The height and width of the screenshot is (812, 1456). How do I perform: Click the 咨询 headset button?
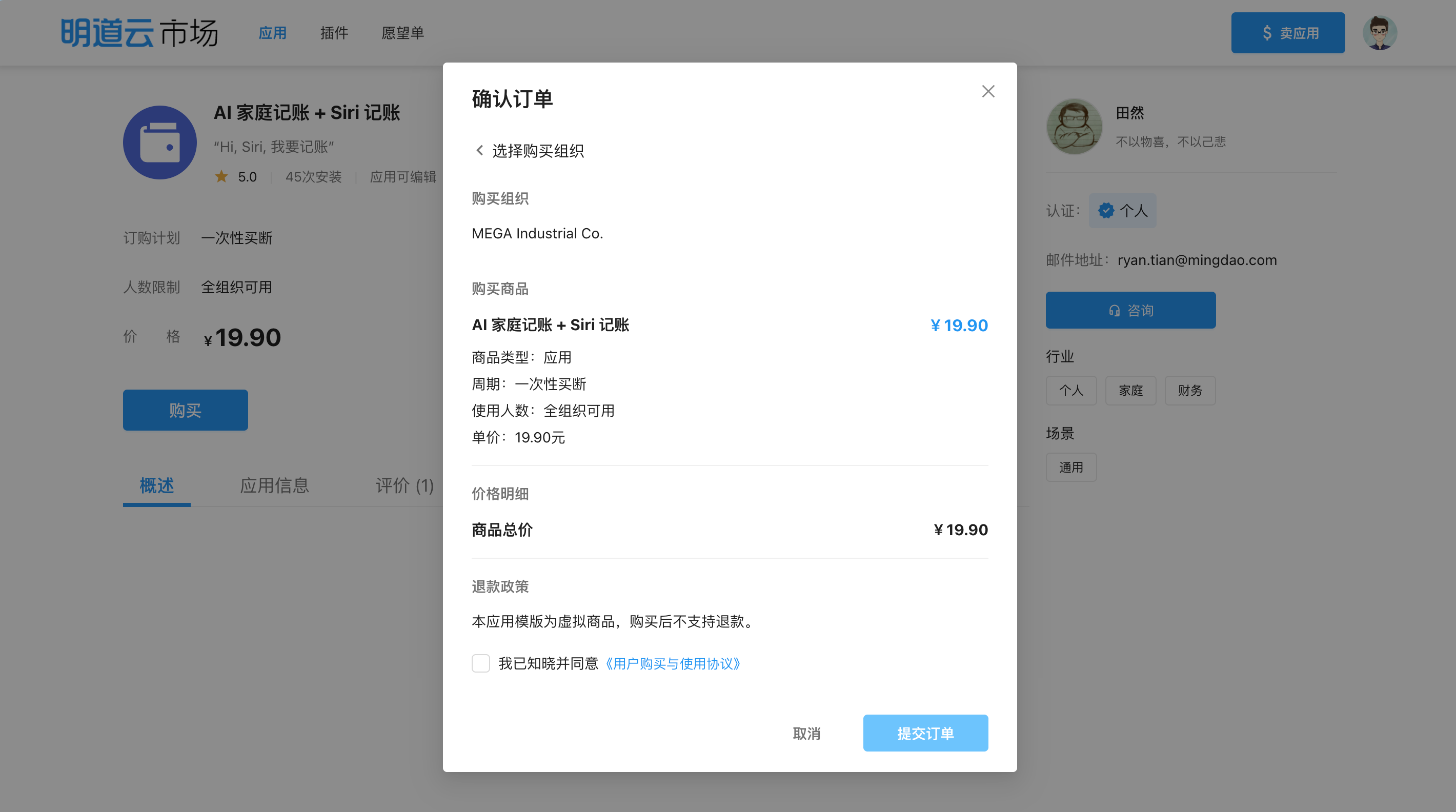(x=1130, y=310)
